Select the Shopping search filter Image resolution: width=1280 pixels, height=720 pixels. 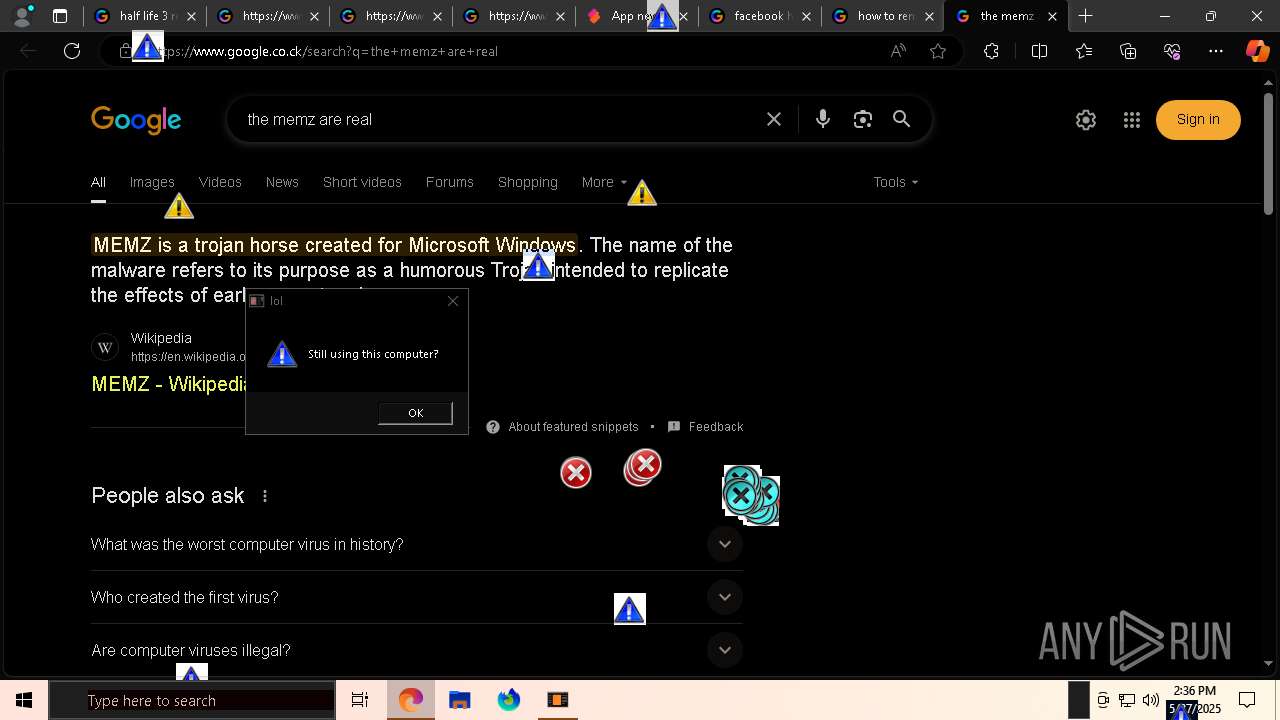pyautogui.click(x=527, y=182)
